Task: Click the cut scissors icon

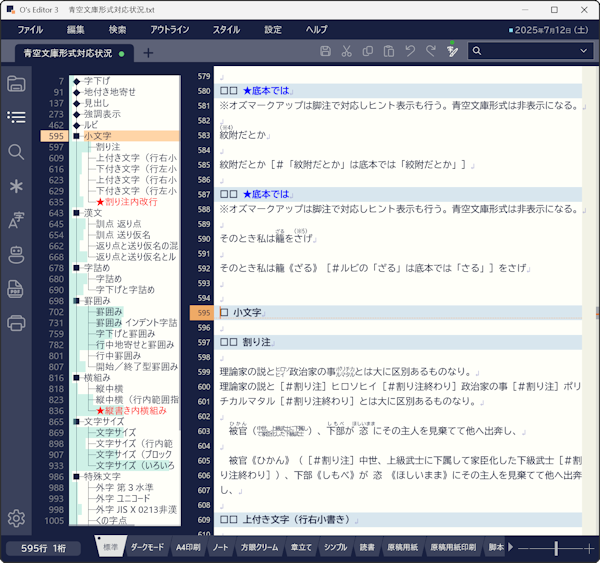Action: point(347,51)
